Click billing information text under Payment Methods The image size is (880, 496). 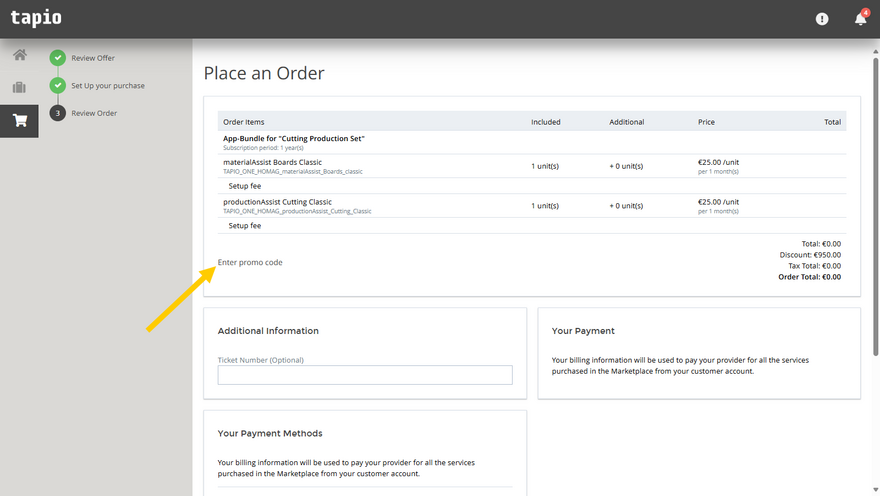pyautogui.click(x=346, y=468)
